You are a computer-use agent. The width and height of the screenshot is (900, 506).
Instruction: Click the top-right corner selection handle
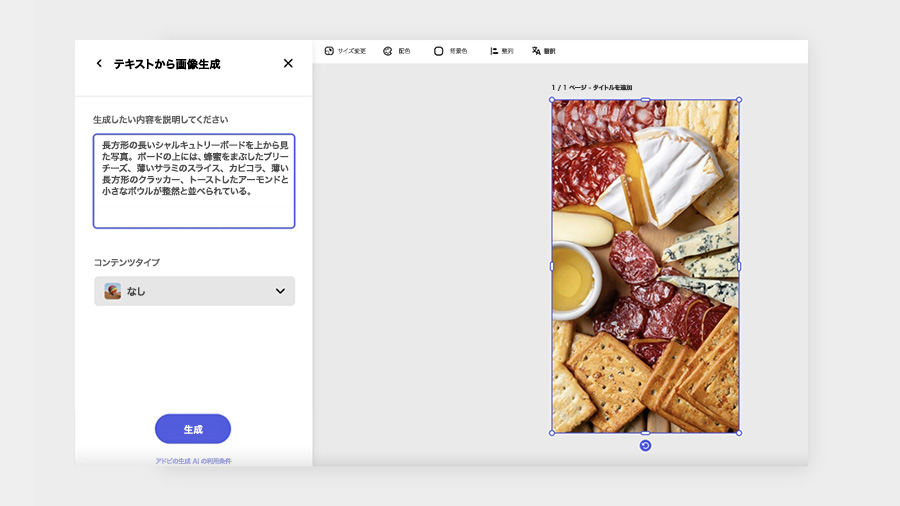(x=739, y=100)
